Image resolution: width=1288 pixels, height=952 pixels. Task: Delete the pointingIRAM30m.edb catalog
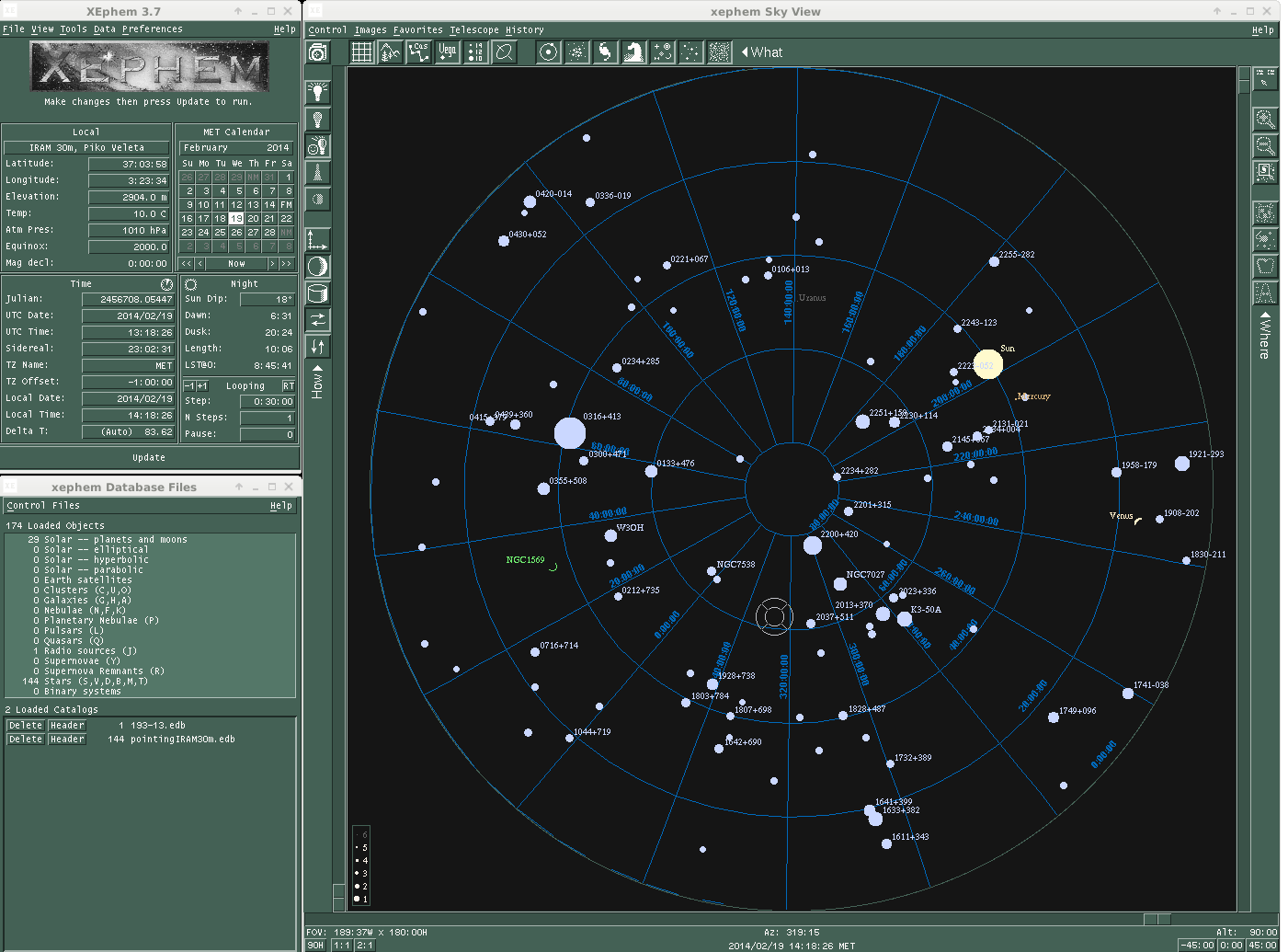(x=26, y=740)
